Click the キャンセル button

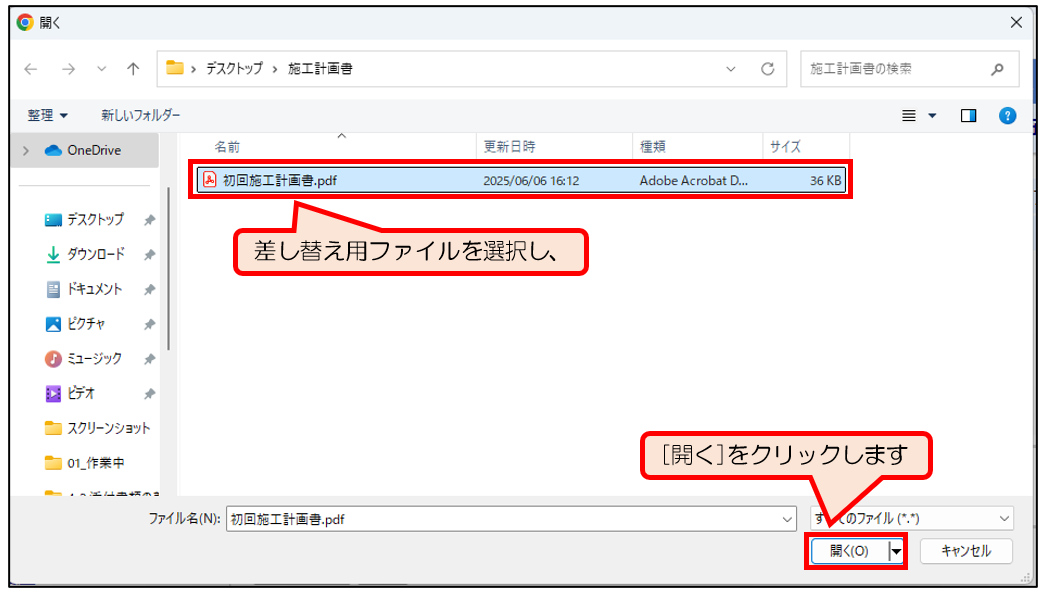tap(966, 551)
